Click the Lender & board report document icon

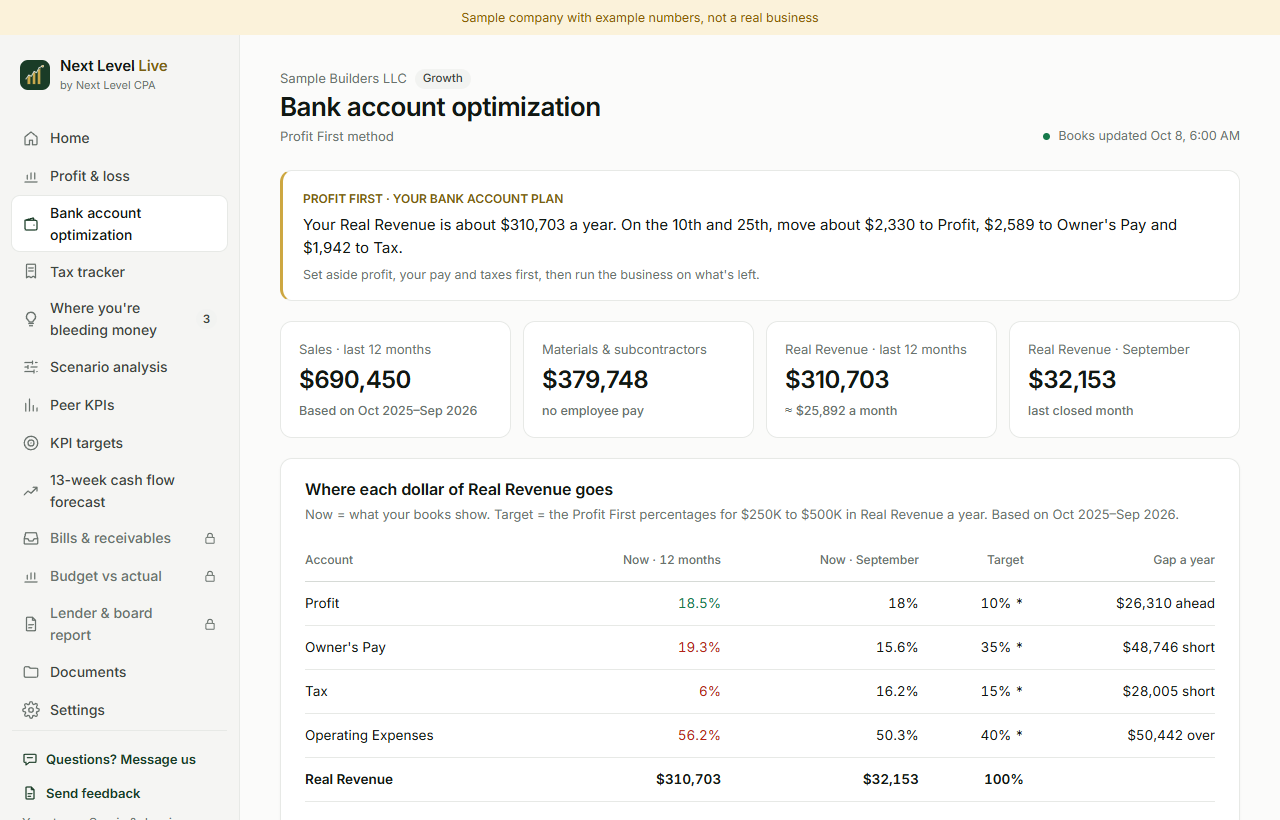click(x=31, y=624)
